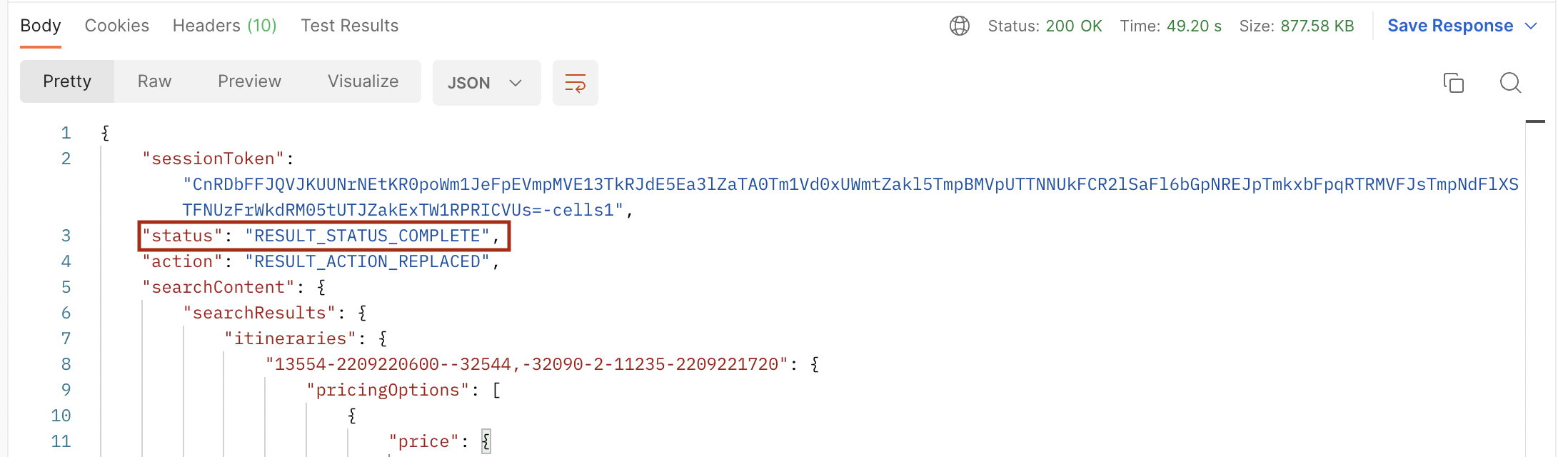Image resolution: width=1568 pixels, height=457 pixels.
Task: Switch to Visualize view mode
Action: pyautogui.click(x=363, y=81)
